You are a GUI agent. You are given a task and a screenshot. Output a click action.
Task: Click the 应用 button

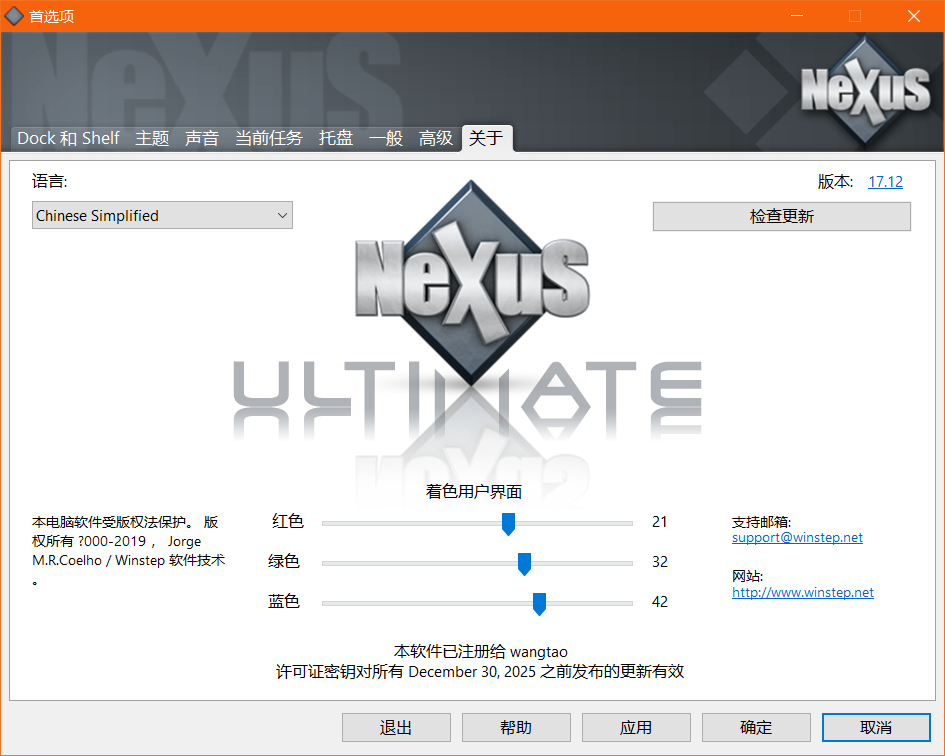[x=636, y=727]
